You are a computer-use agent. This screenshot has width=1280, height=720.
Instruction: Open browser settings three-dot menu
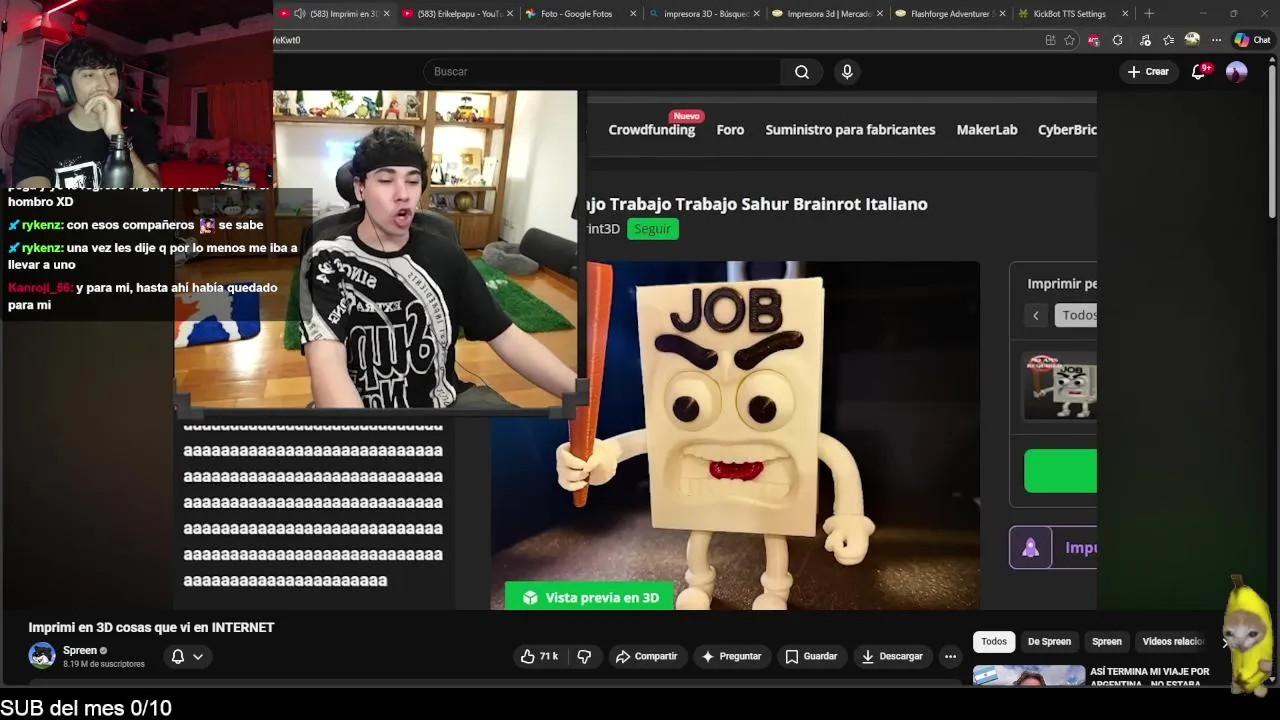coord(1216,40)
